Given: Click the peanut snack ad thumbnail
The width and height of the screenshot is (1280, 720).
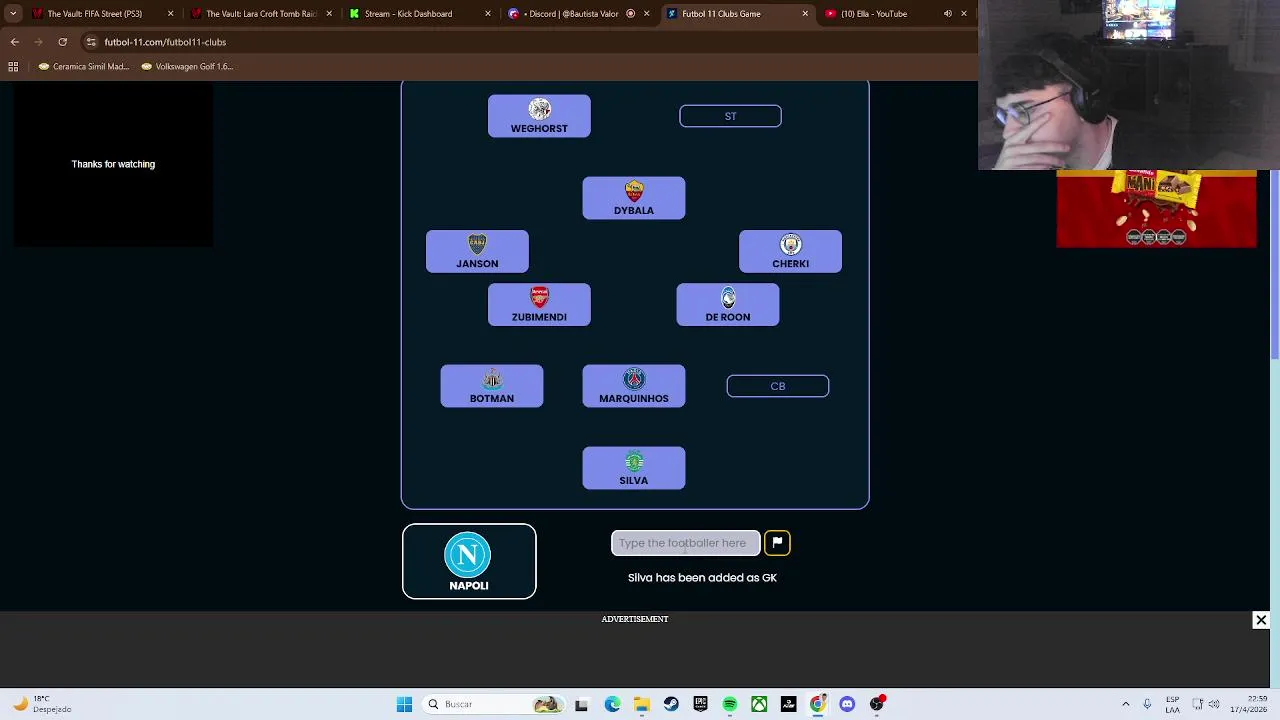Looking at the screenshot, I should [1156, 209].
